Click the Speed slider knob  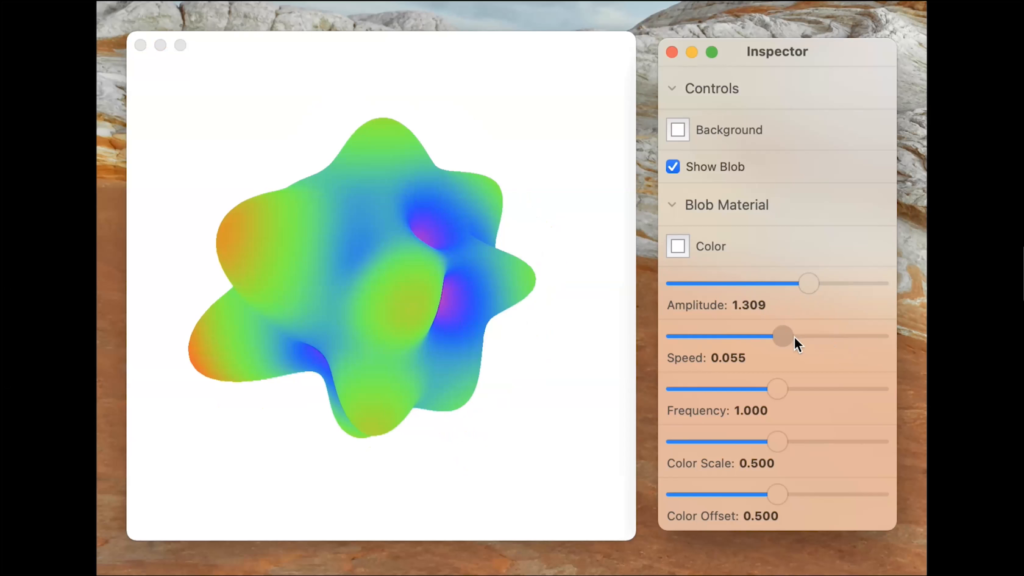pyautogui.click(x=783, y=336)
